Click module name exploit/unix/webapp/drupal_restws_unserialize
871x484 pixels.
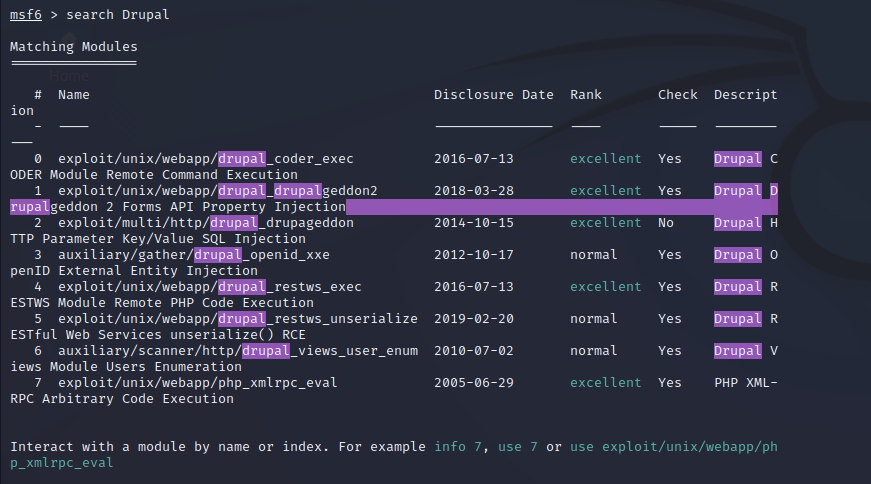click(x=238, y=319)
